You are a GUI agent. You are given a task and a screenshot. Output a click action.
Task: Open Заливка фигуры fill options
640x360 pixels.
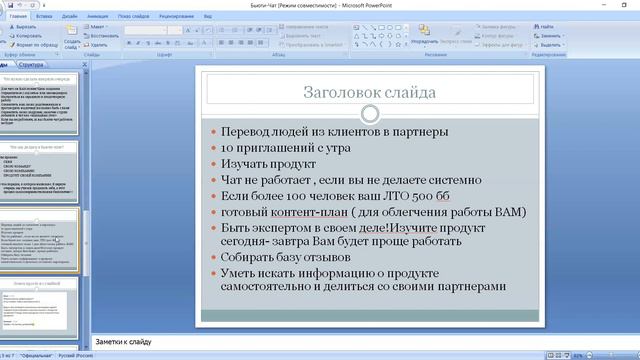pyautogui.click(x=496, y=27)
